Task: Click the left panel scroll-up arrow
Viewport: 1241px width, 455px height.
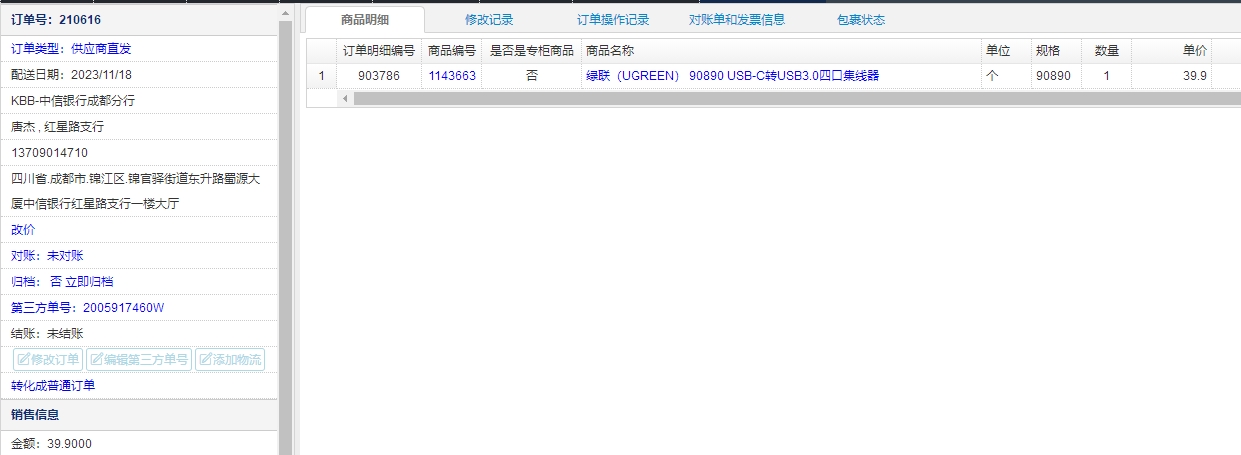Action: [x=285, y=14]
